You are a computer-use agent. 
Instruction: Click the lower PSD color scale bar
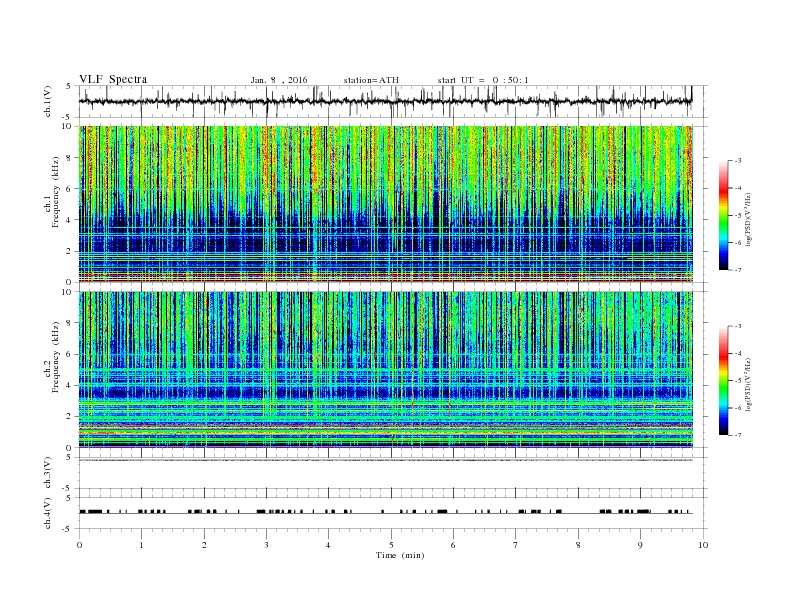point(723,381)
